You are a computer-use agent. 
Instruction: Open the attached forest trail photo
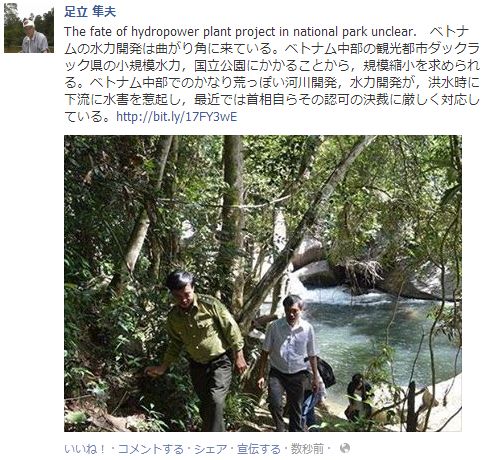[x=263, y=283]
